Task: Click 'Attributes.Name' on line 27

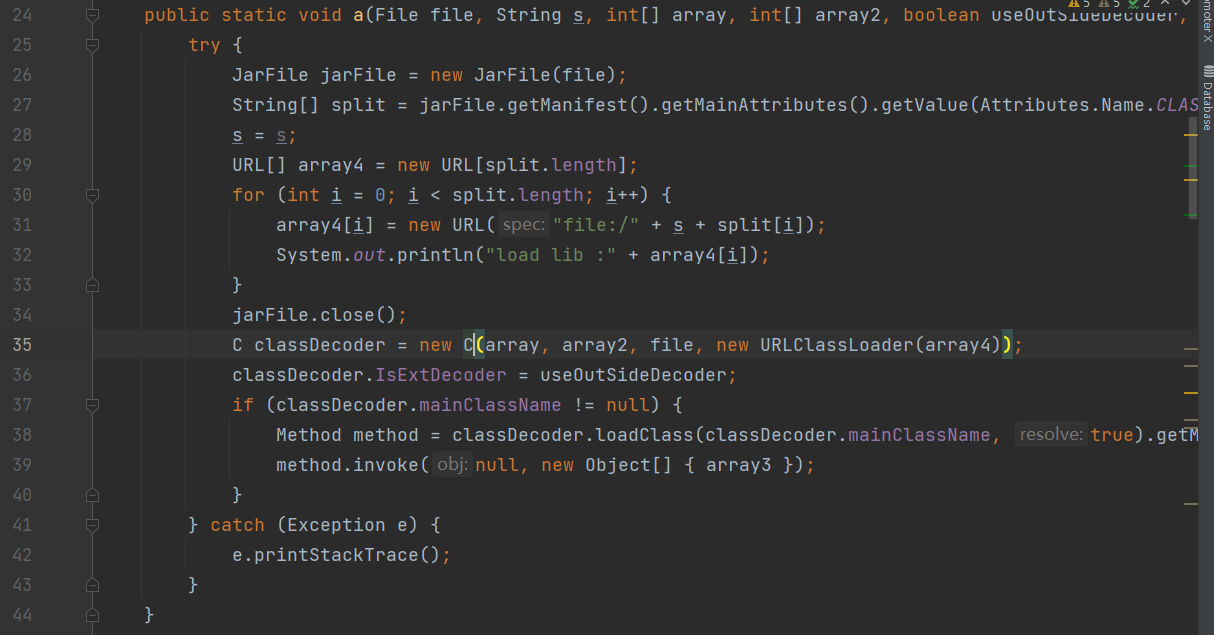Action: coord(1062,105)
